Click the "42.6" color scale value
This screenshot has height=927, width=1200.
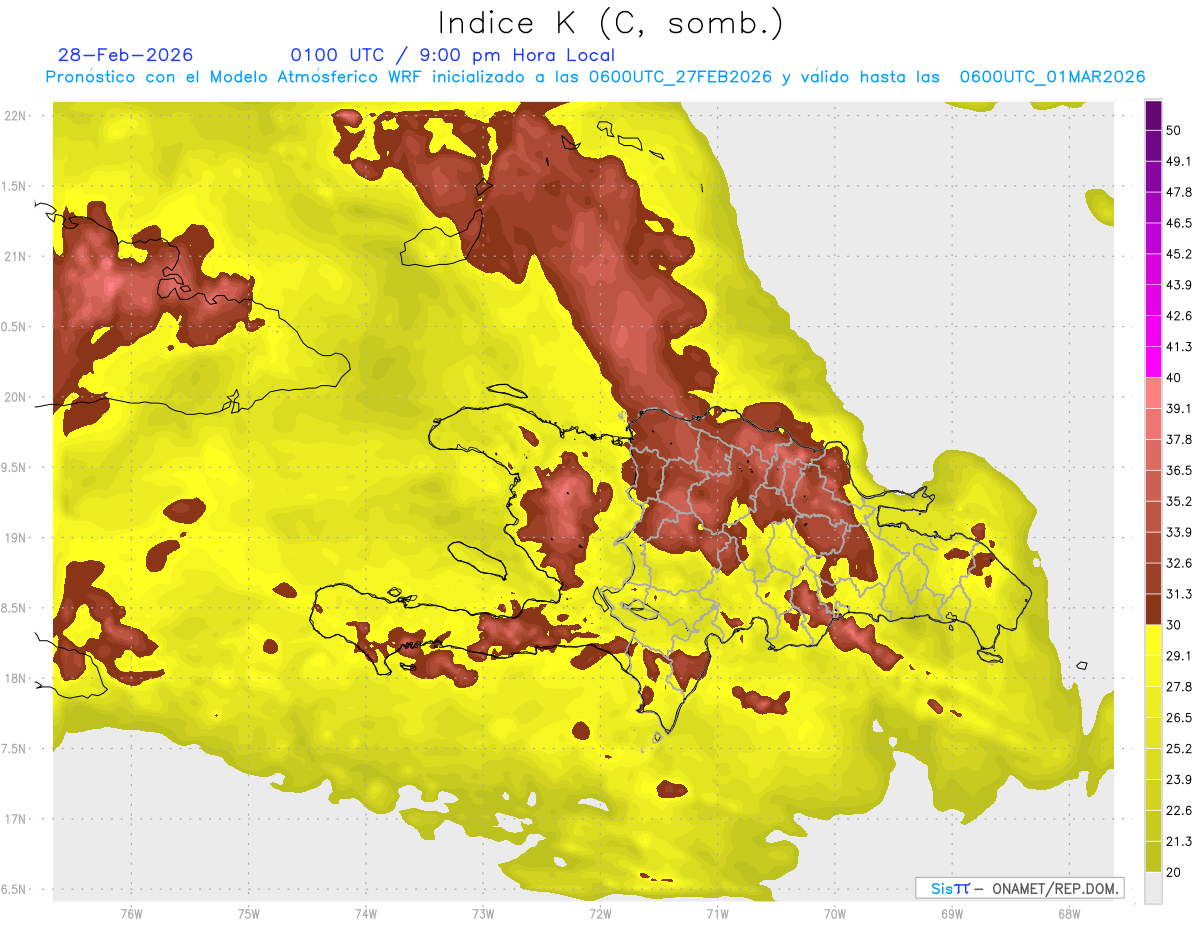click(x=1178, y=316)
